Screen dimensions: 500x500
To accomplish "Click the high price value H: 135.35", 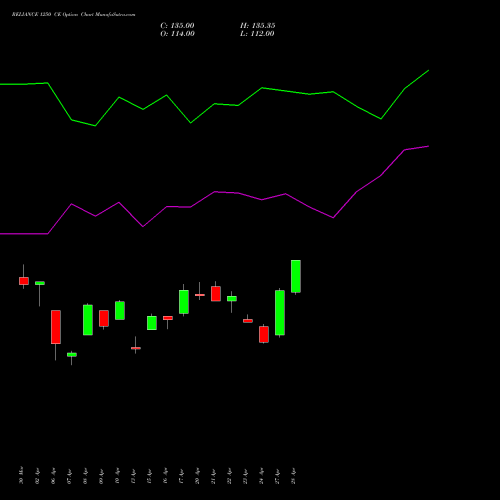I will 258,26.
